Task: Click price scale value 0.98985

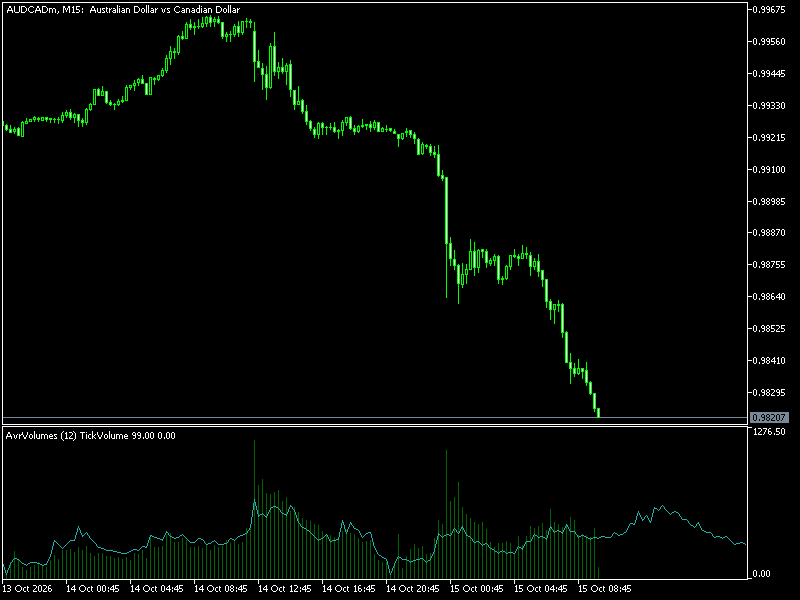Action: (x=769, y=202)
